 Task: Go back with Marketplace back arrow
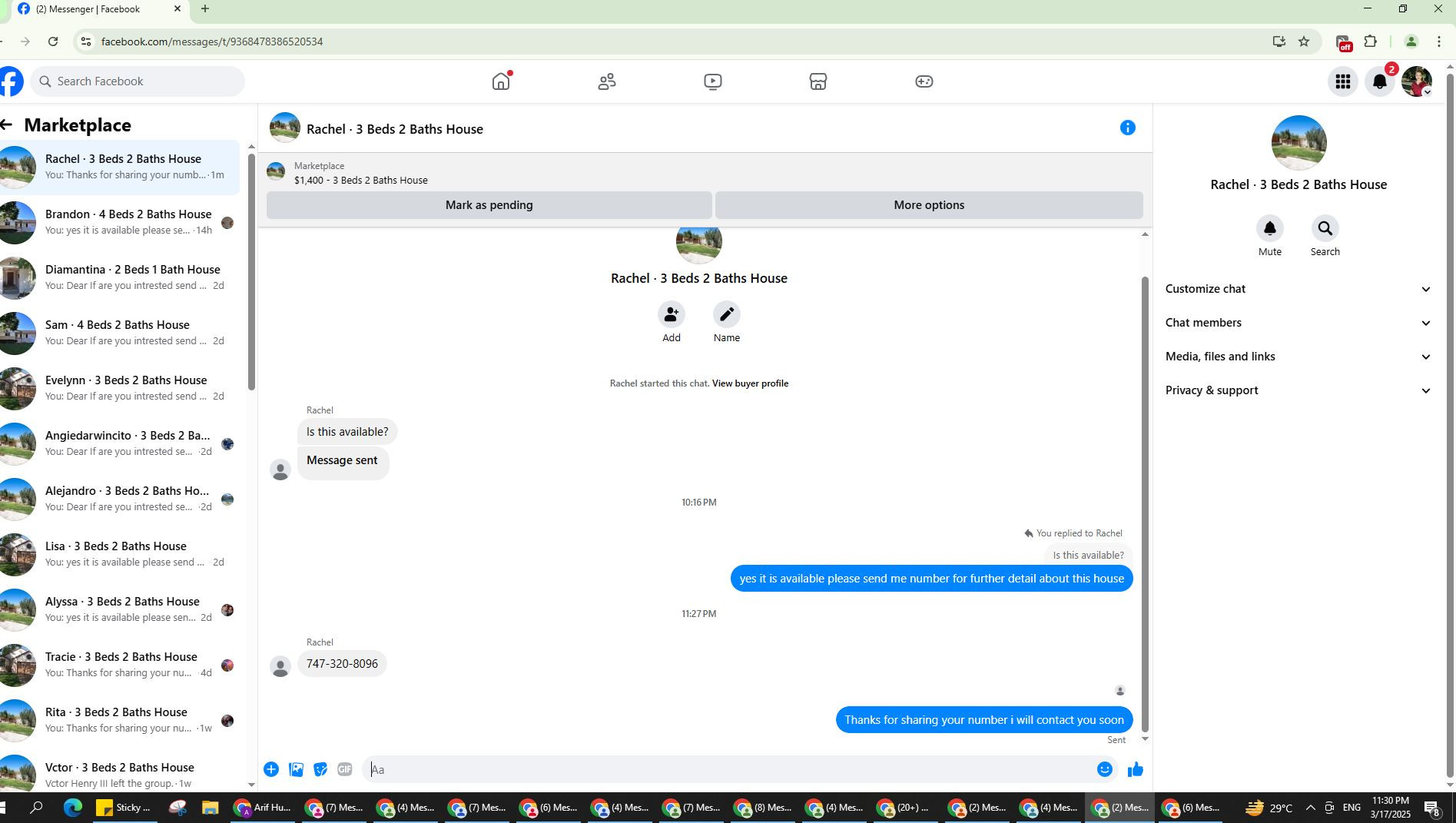point(7,125)
